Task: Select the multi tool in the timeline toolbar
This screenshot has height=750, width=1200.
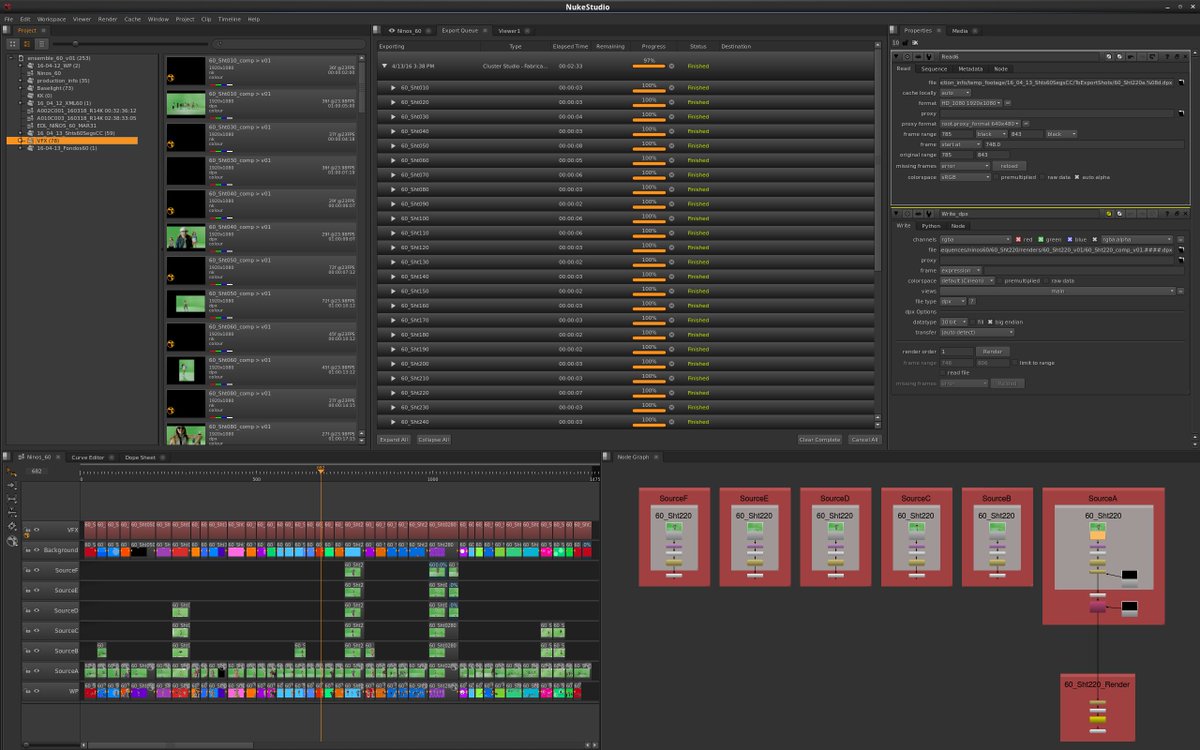Action: pos(11,472)
